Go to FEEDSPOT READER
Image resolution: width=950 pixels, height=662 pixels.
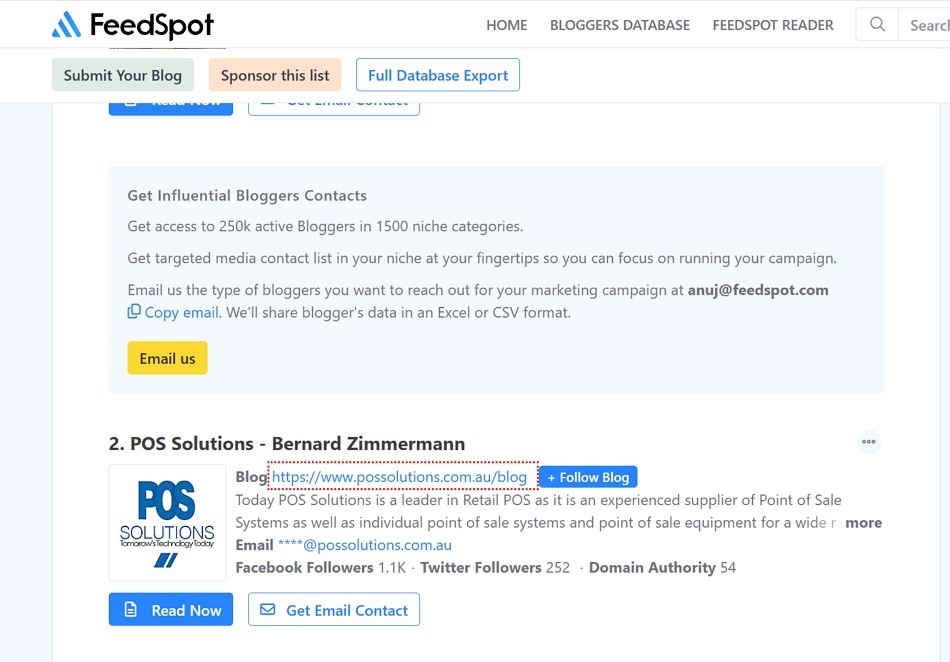click(773, 25)
